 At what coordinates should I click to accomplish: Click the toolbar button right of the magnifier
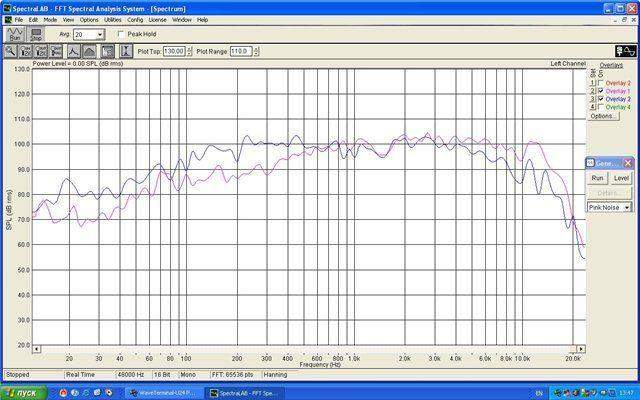click(x=26, y=51)
